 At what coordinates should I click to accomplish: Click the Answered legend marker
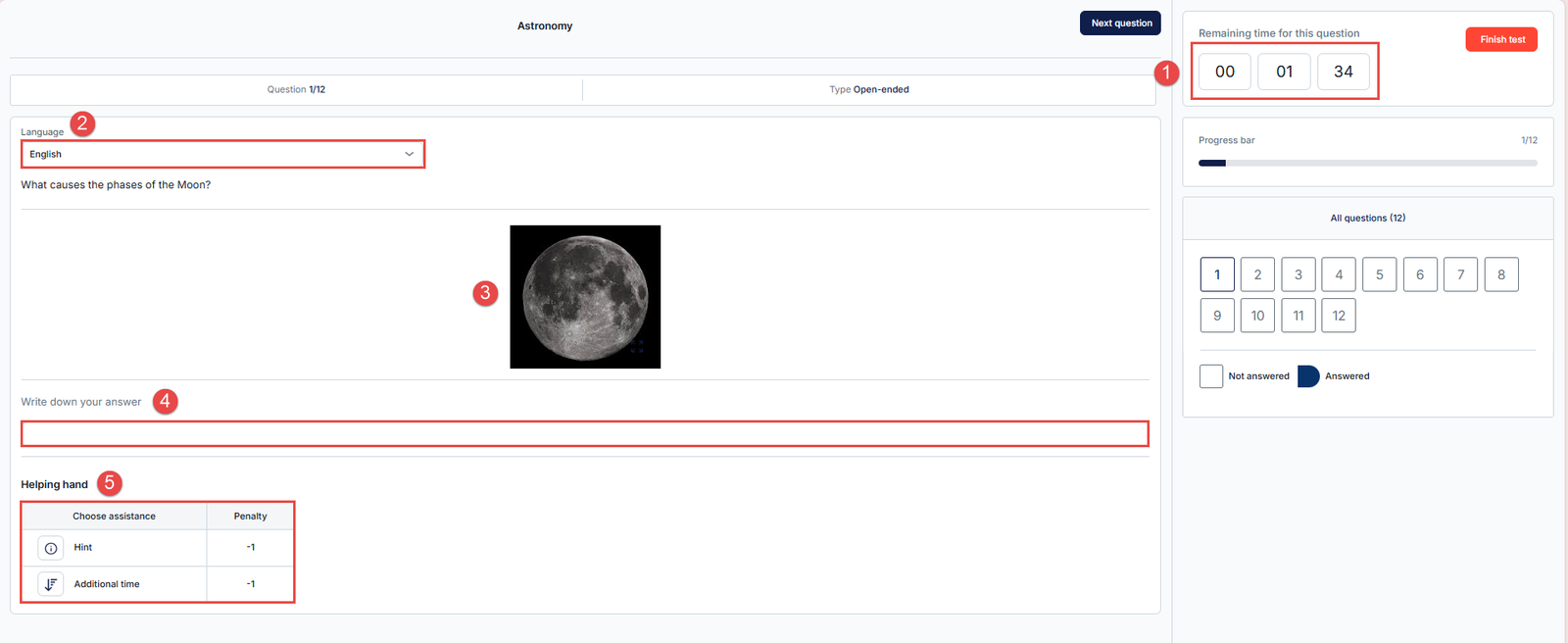click(1308, 376)
